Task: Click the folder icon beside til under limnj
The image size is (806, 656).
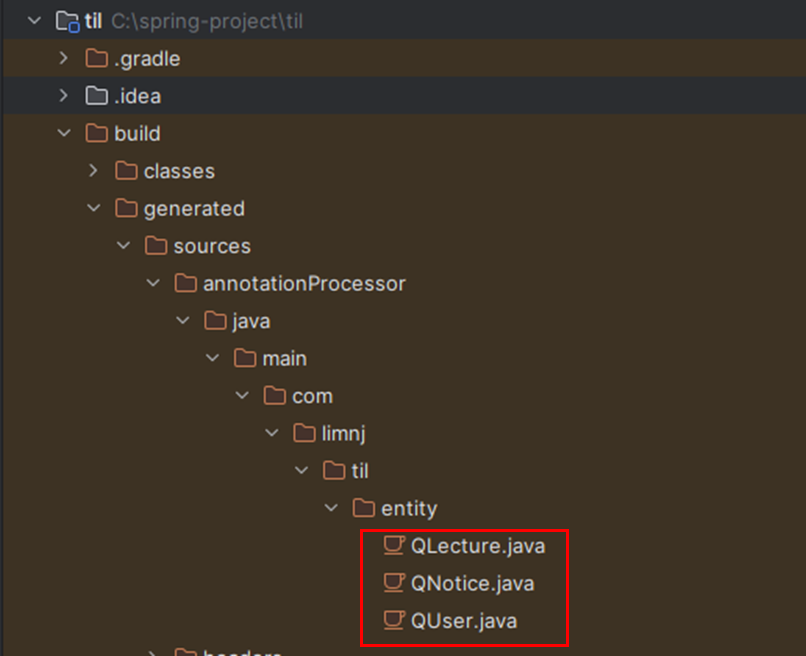Action: (x=334, y=470)
